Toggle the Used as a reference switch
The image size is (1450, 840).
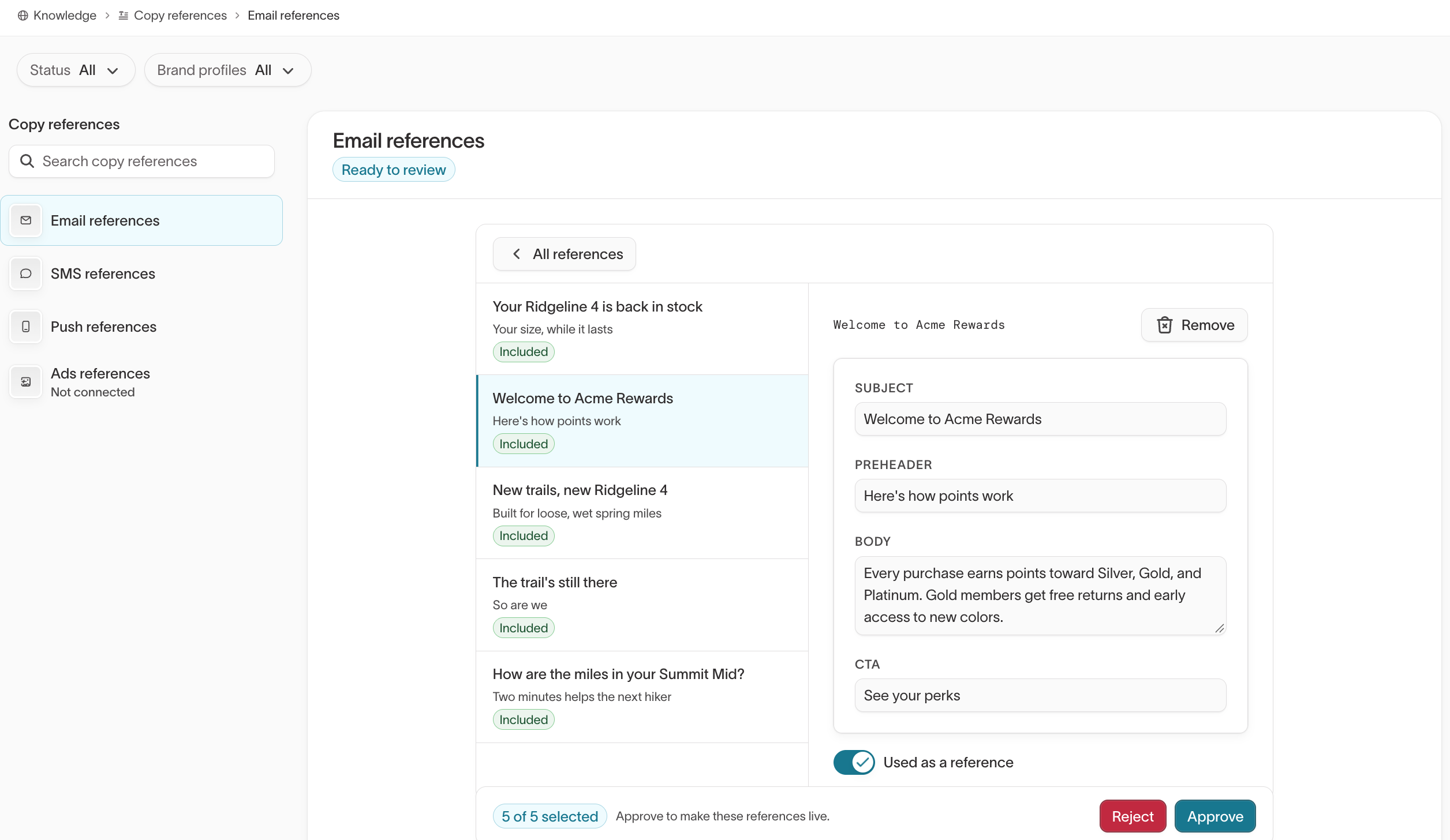(854, 762)
